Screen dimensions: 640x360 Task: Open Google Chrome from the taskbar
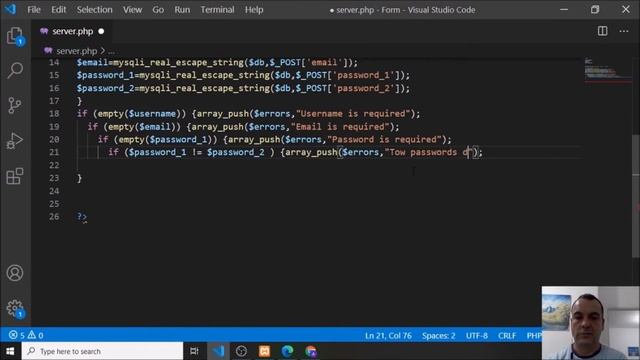pyautogui.click(x=311, y=351)
